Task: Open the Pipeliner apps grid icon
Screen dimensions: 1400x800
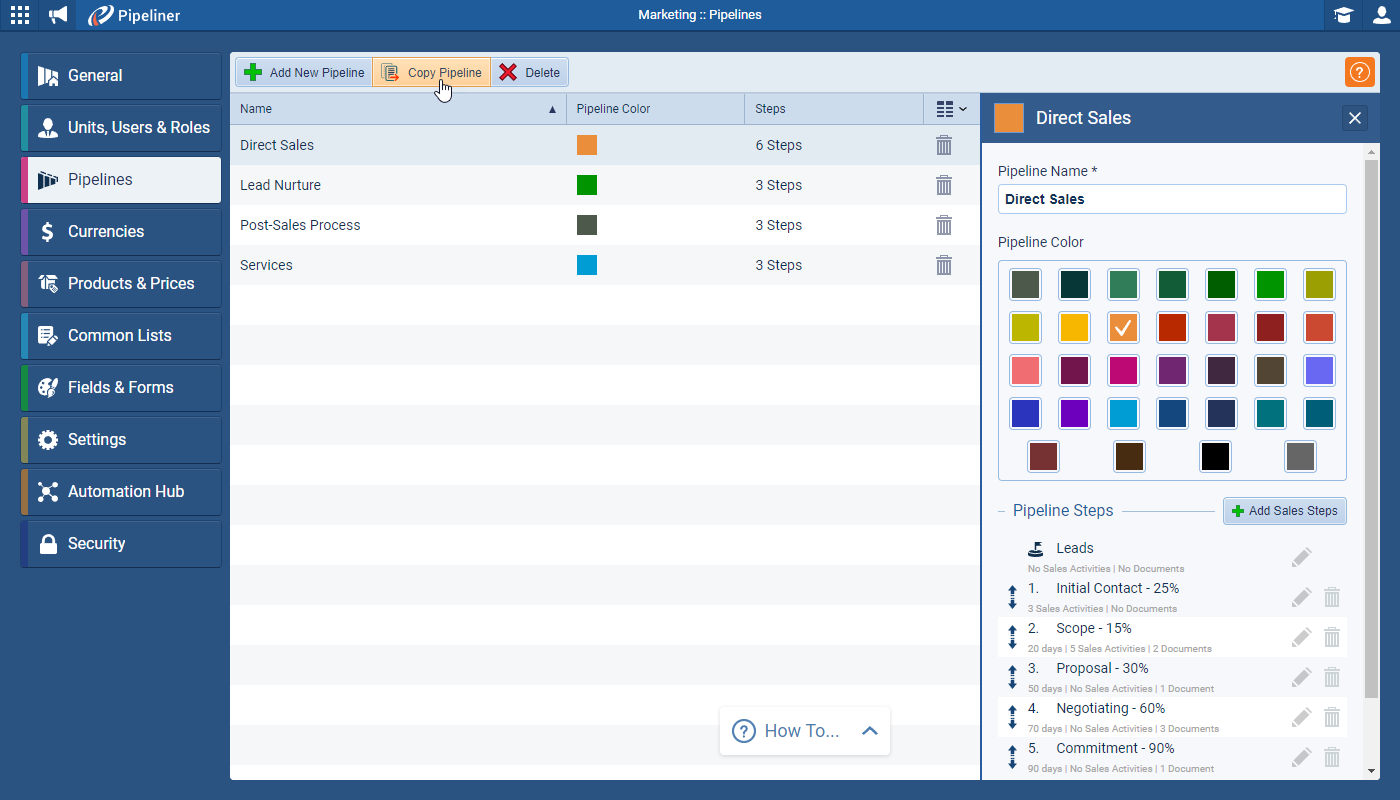Action: 19,15
